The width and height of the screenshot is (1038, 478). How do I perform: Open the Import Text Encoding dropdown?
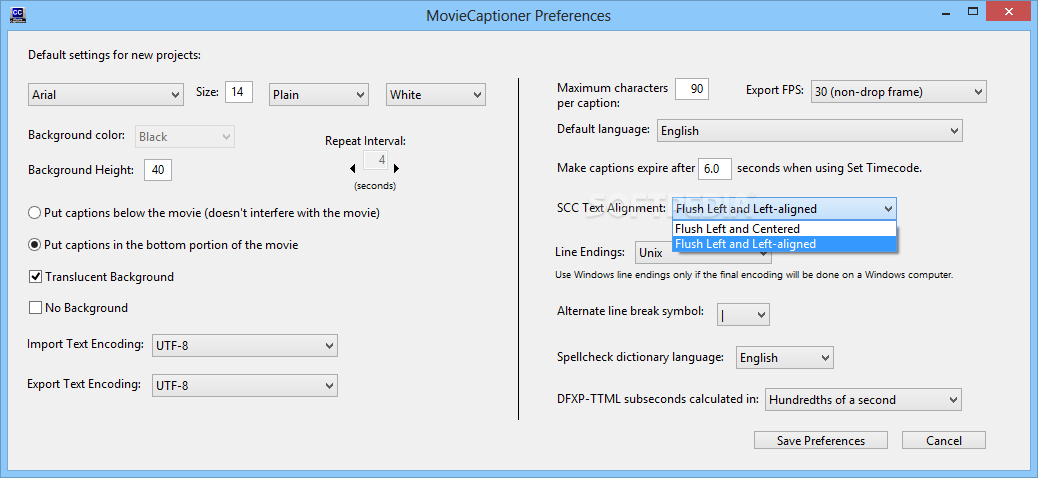244,346
